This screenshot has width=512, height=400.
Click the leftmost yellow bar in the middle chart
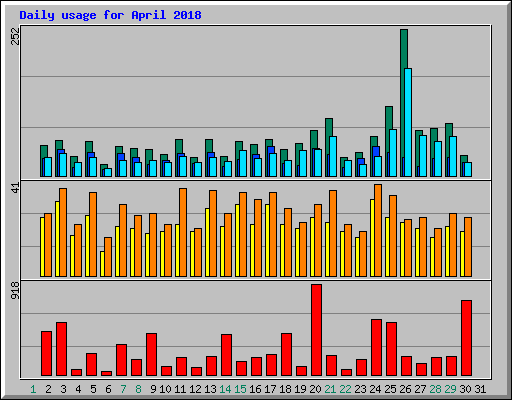click(42, 247)
